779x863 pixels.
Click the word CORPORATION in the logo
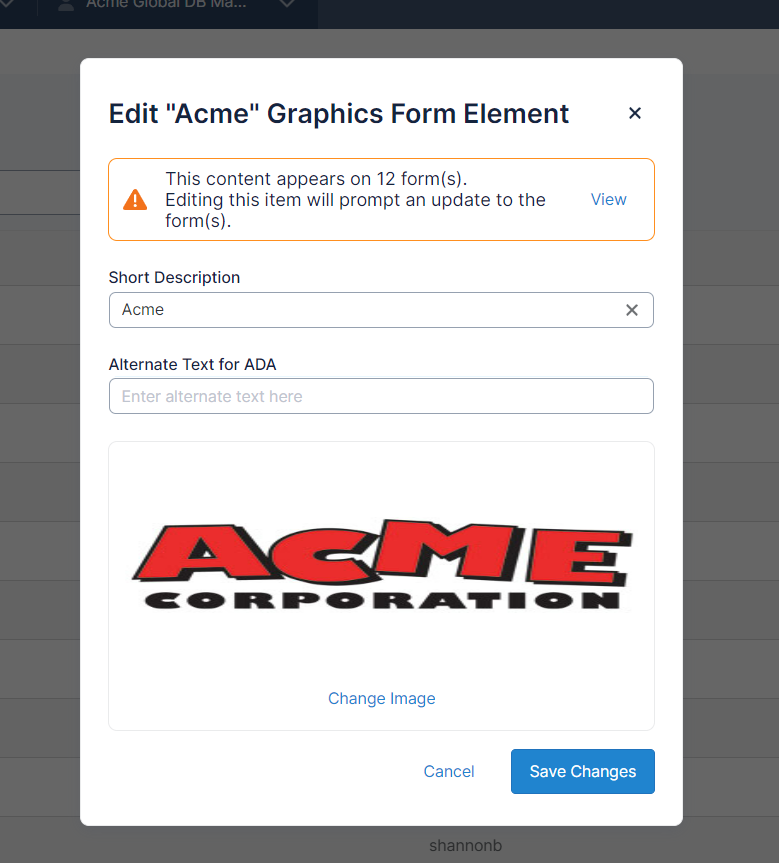click(381, 600)
